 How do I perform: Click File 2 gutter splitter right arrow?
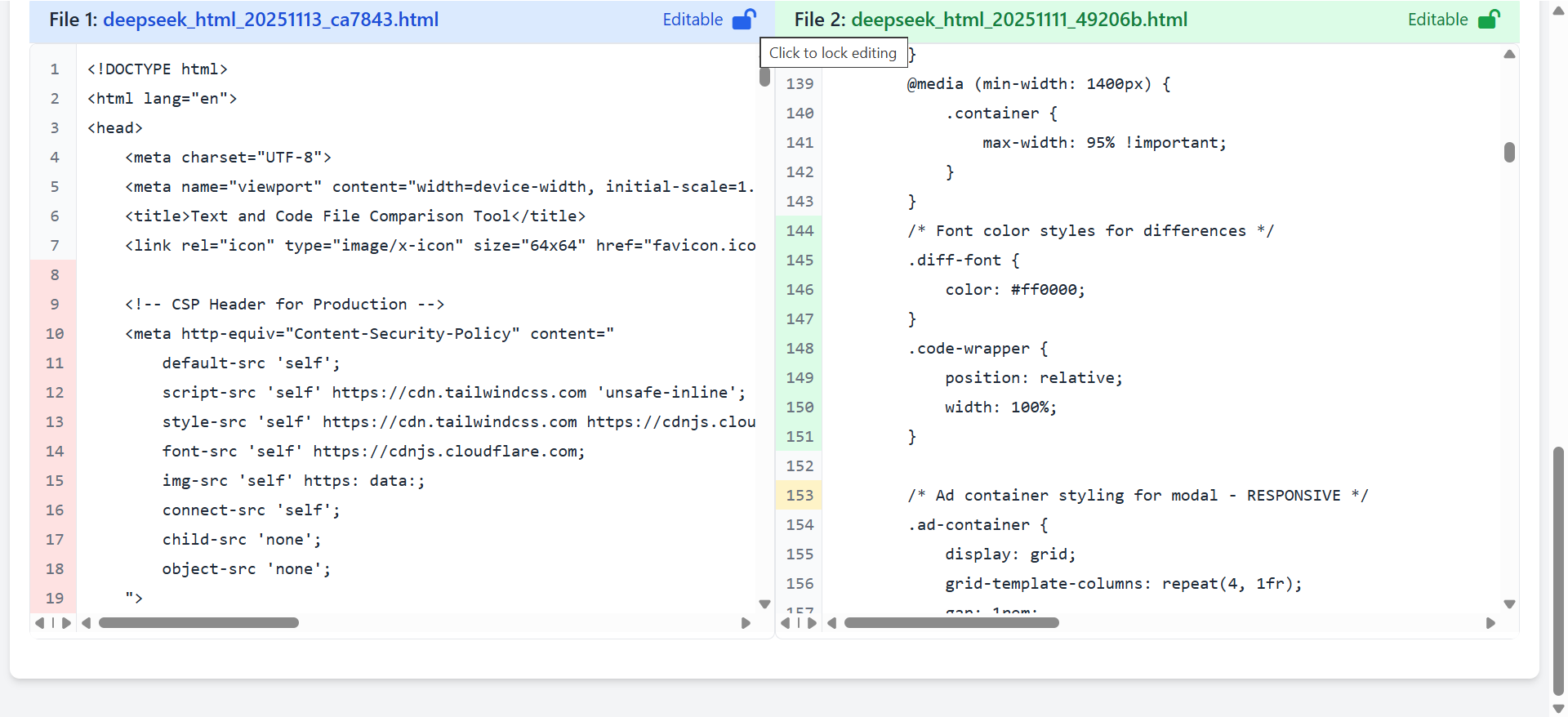coord(812,623)
